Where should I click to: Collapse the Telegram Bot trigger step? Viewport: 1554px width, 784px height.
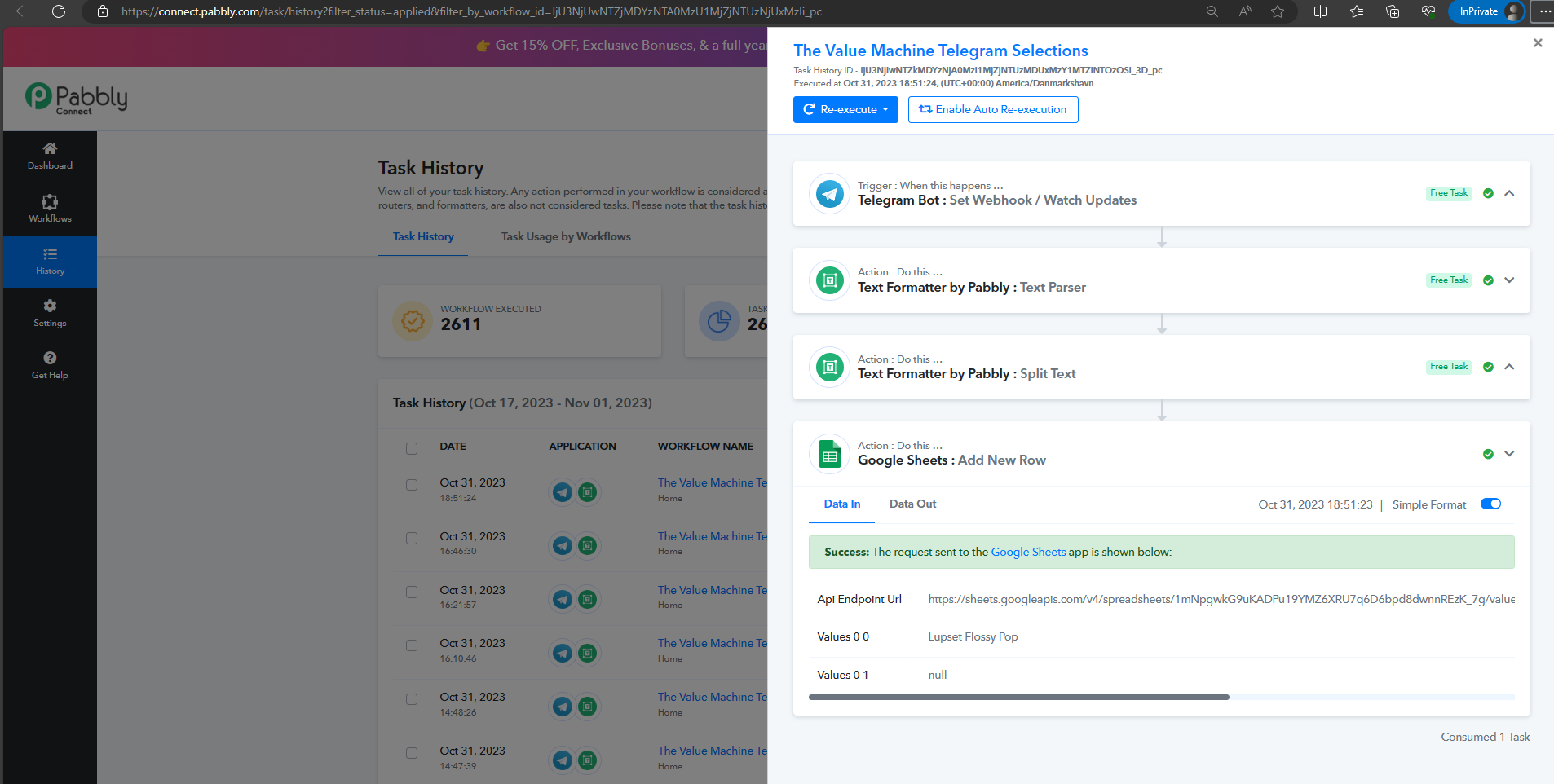coord(1509,193)
